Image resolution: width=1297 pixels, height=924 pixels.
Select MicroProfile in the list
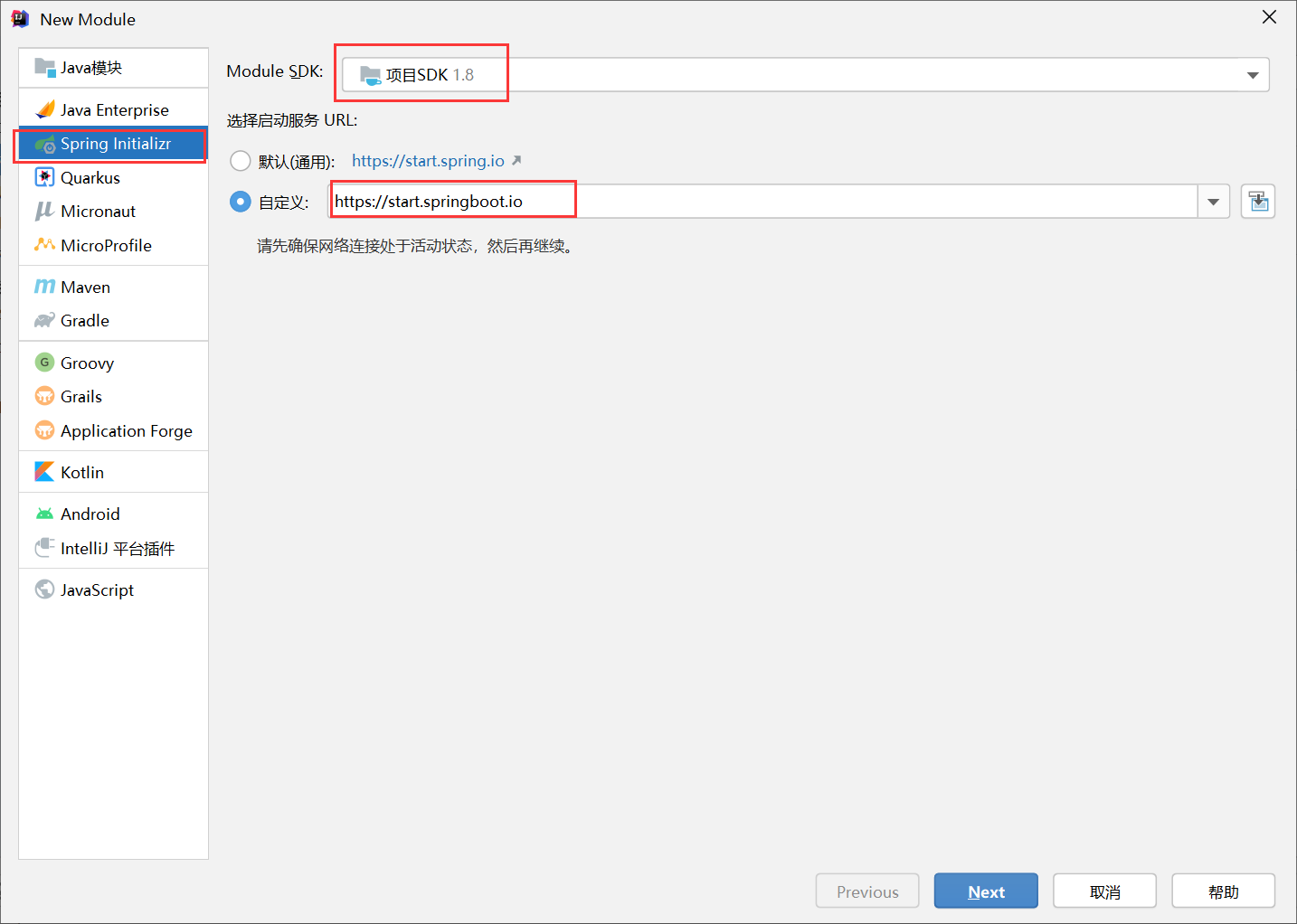[113, 245]
